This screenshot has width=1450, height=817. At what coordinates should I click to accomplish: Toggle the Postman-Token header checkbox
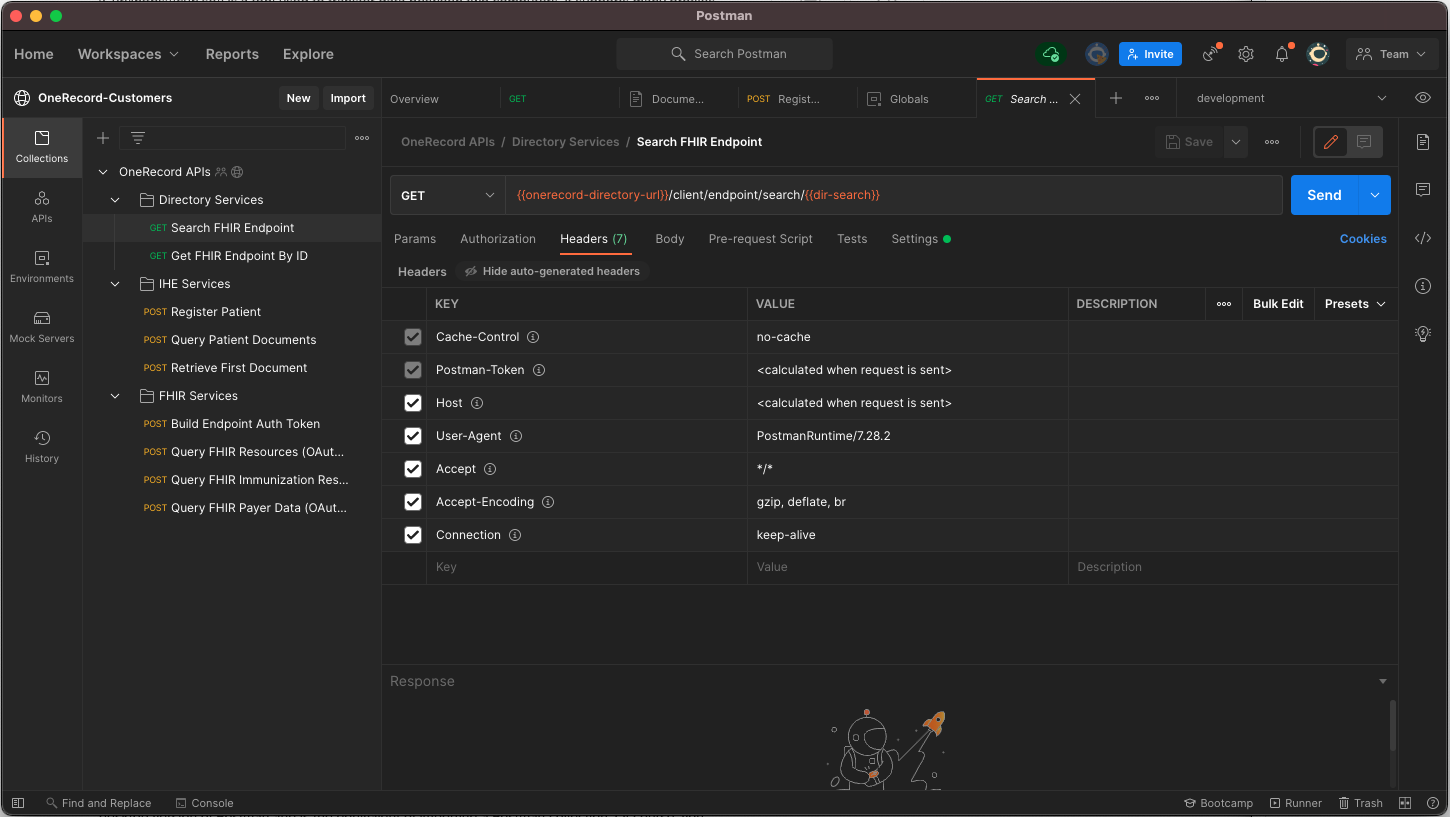pos(413,370)
